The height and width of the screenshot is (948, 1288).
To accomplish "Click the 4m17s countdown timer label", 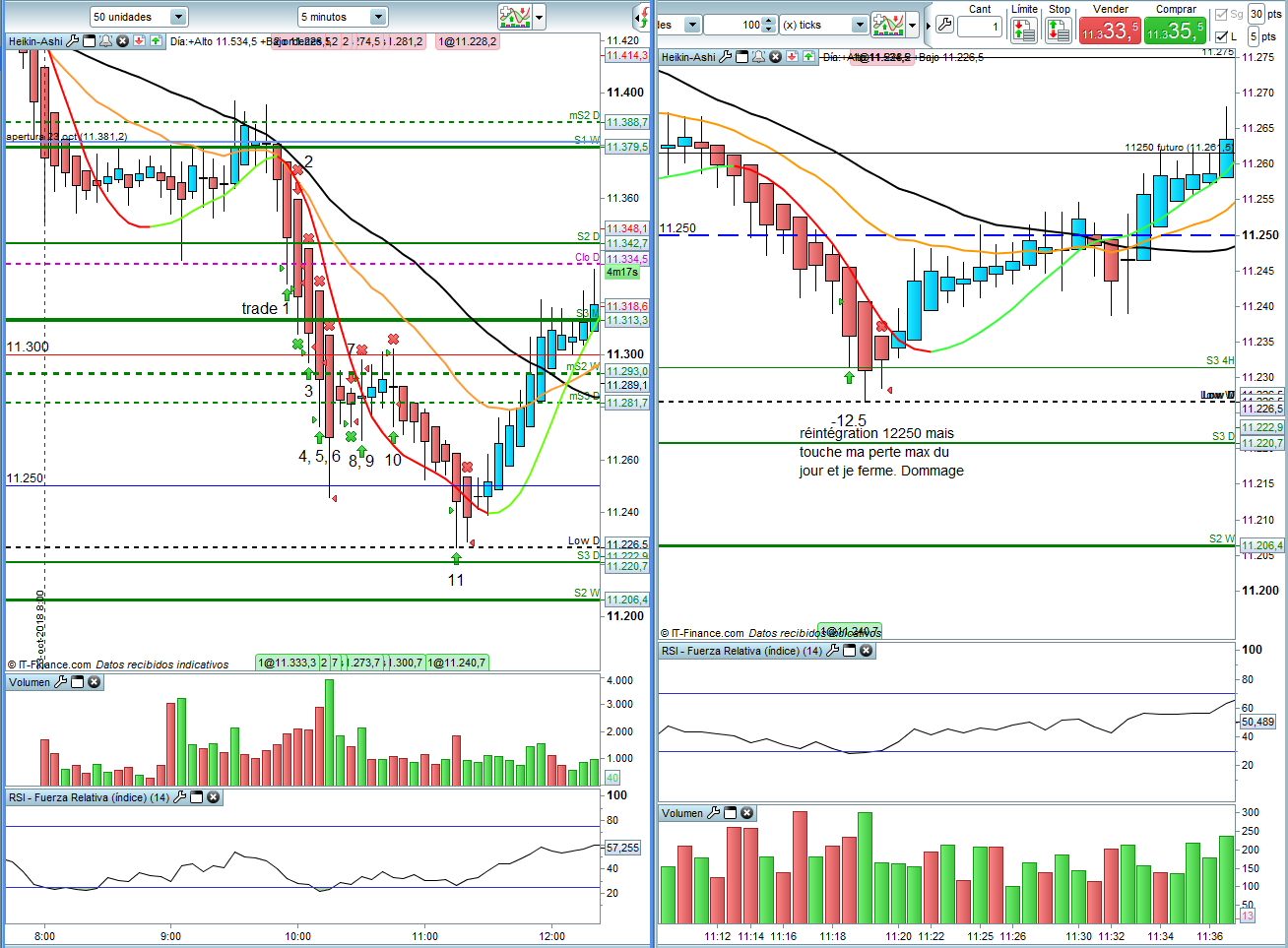I will click(622, 273).
